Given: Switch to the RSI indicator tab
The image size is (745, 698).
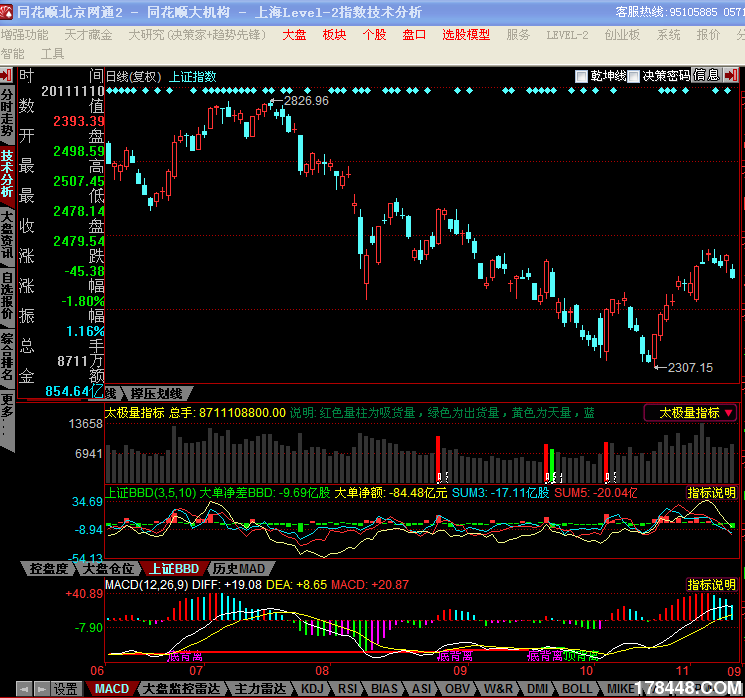Looking at the screenshot, I should click(347, 688).
